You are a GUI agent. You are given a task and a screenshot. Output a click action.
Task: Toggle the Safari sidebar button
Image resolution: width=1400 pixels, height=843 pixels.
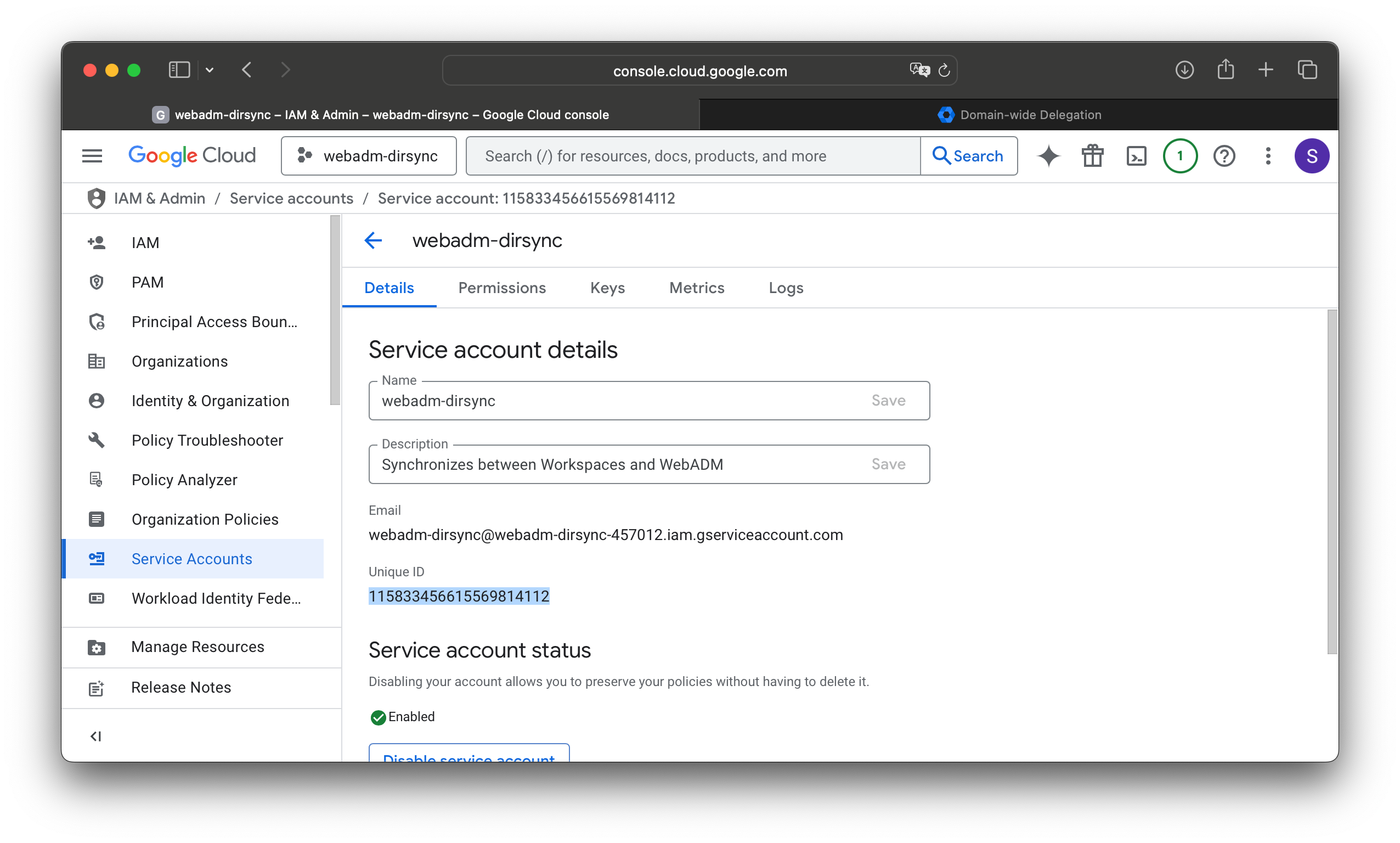click(179, 70)
